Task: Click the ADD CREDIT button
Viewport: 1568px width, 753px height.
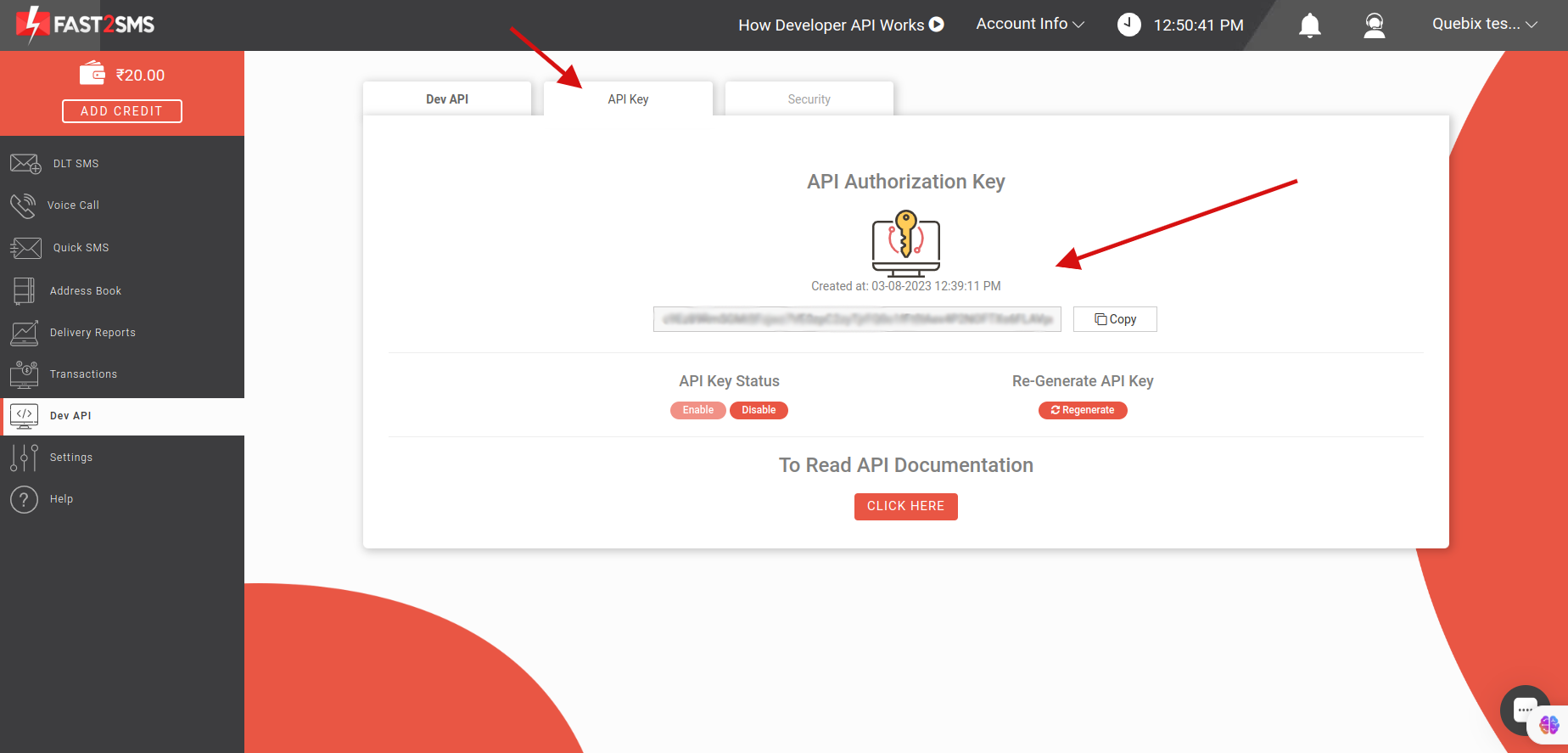Action: point(121,111)
